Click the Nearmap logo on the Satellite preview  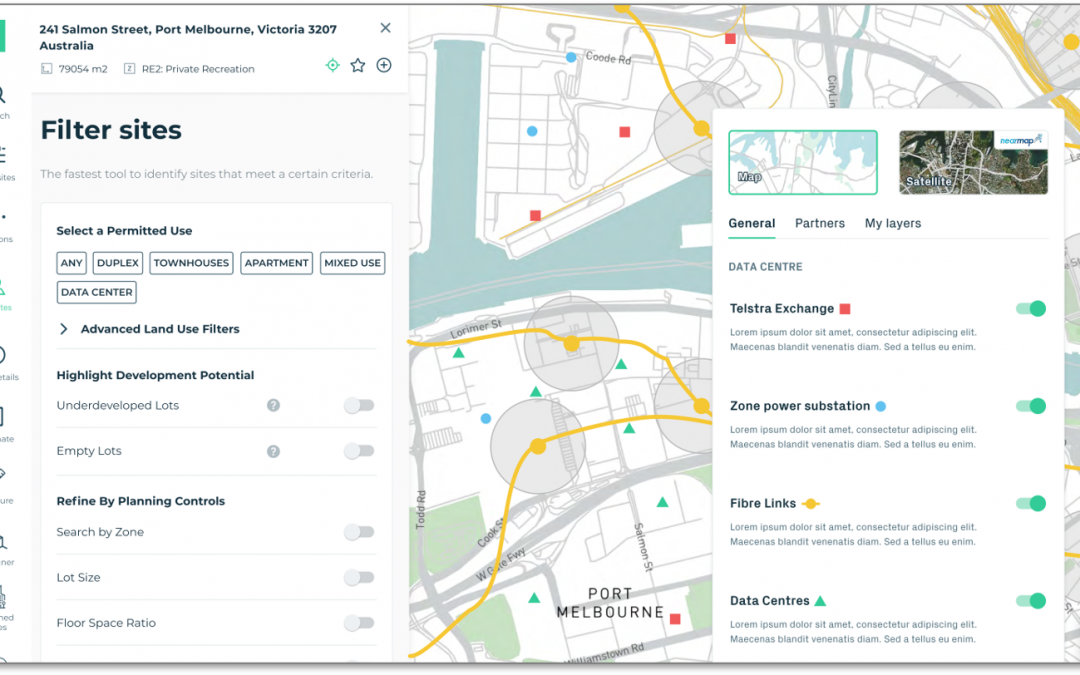(x=1019, y=140)
